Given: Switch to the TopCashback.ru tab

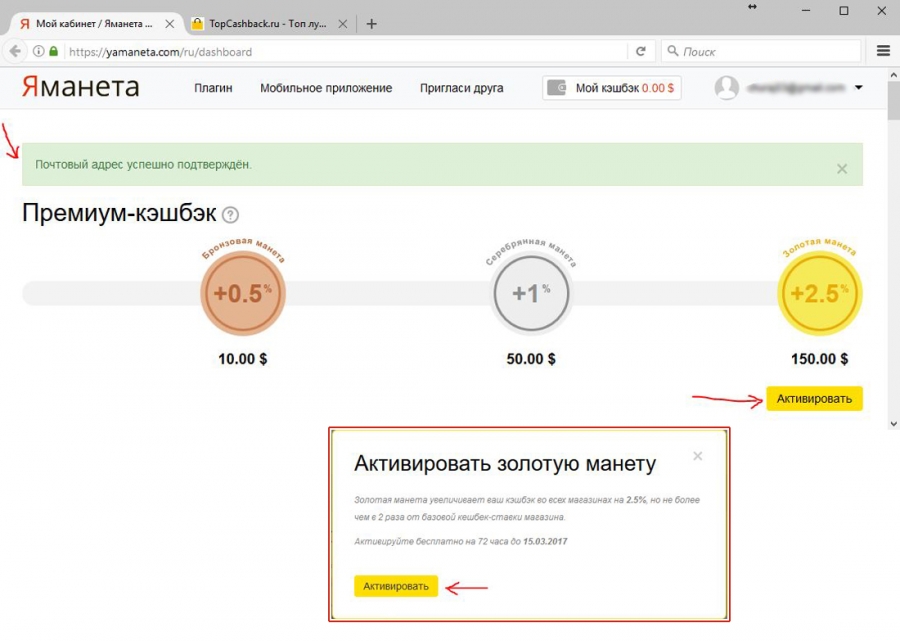Looking at the screenshot, I should [x=267, y=24].
